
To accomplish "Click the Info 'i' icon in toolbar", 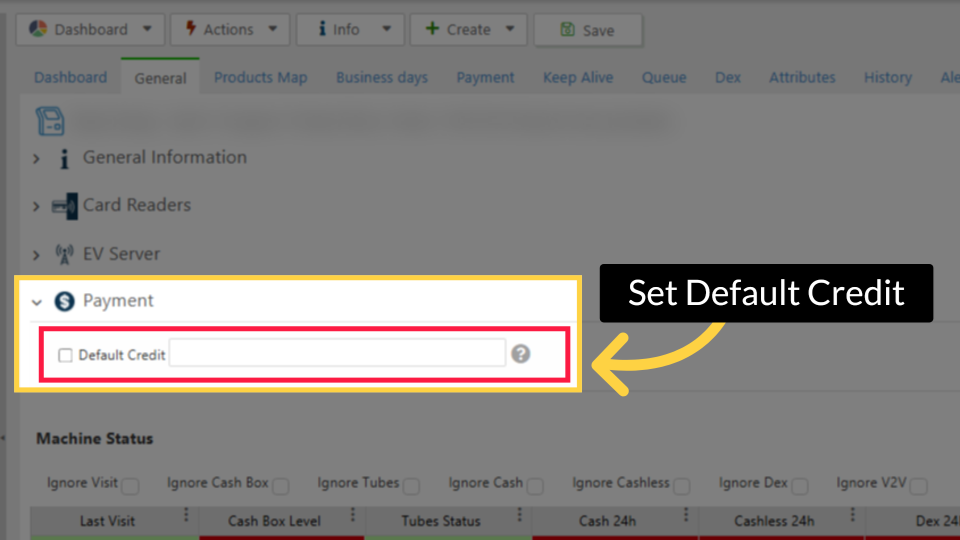I will click(322, 28).
